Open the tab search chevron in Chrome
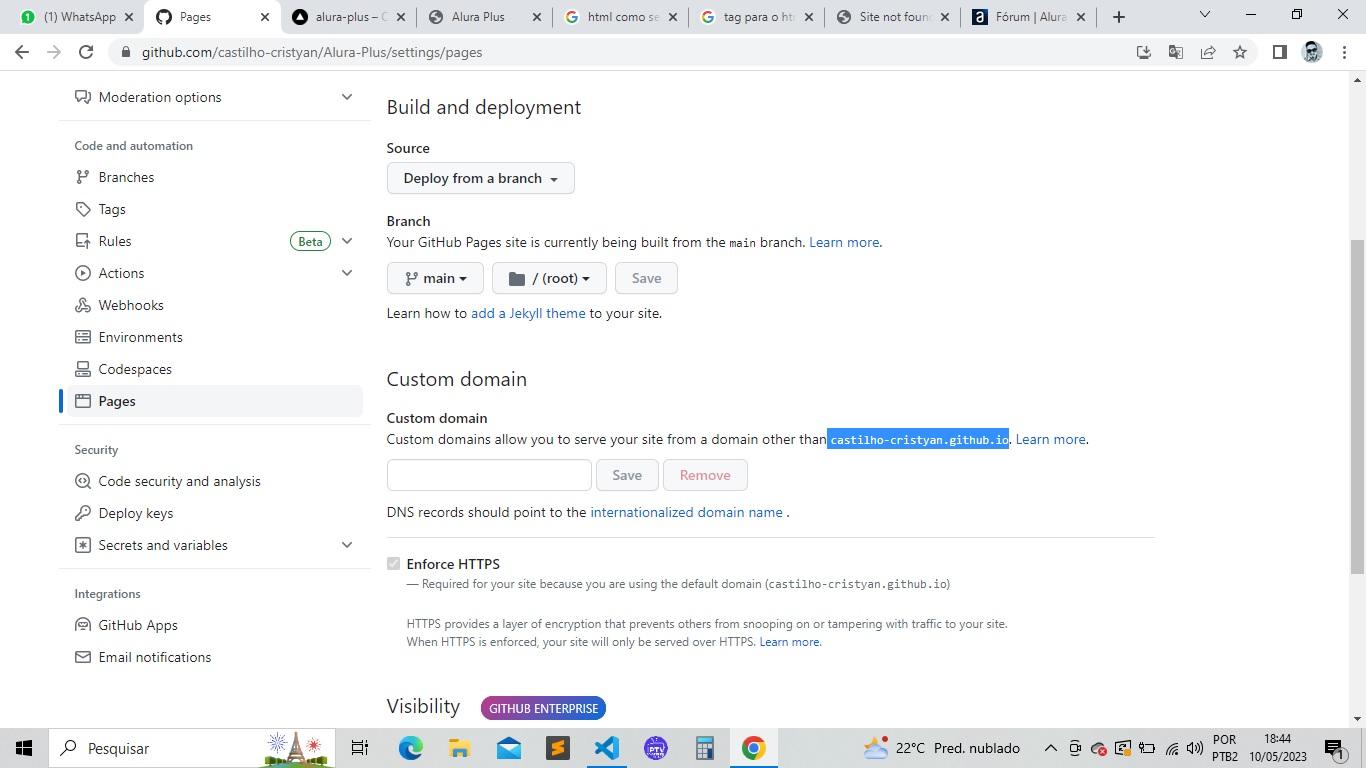The image size is (1366, 768). 1204,15
